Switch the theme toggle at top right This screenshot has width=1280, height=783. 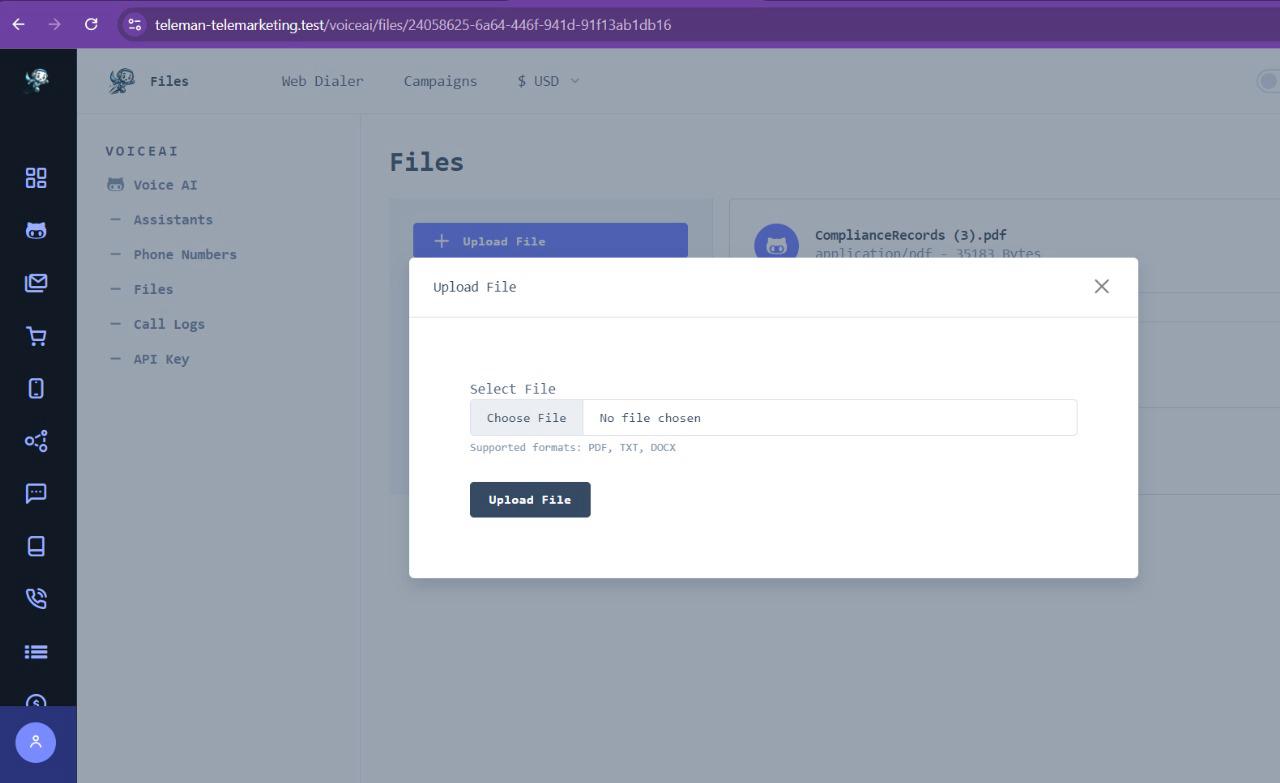click(x=1269, y=81)
